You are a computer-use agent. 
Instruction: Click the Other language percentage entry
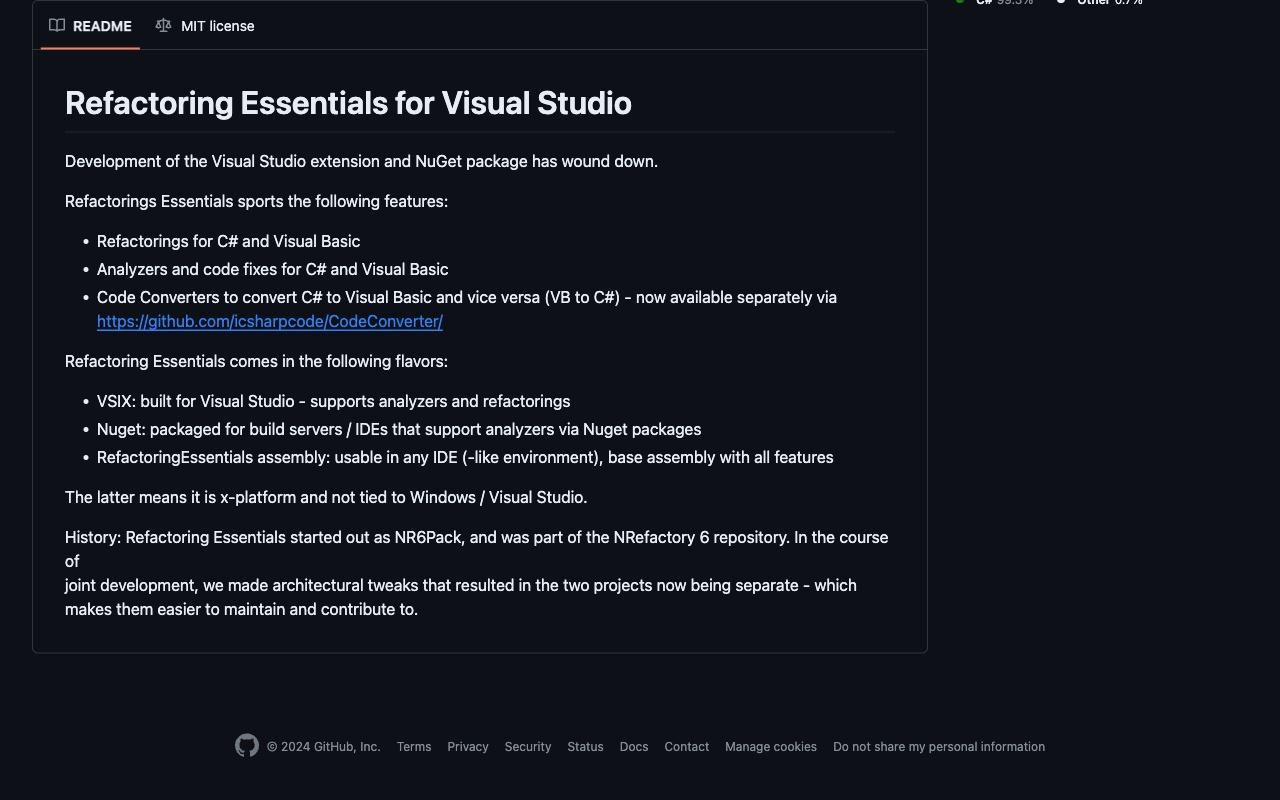coord(1100,2)
